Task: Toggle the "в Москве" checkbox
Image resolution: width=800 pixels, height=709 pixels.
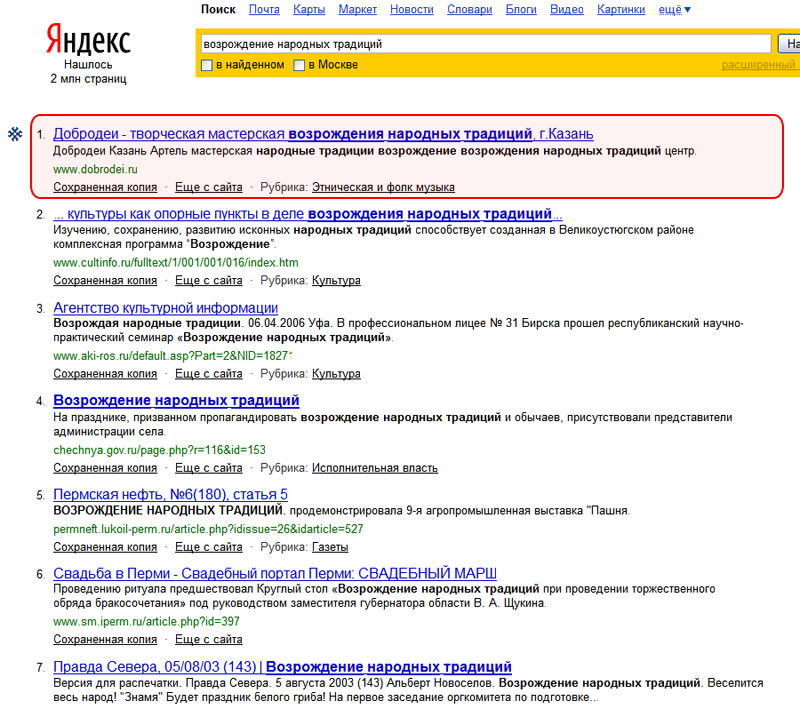Action: 298,65
